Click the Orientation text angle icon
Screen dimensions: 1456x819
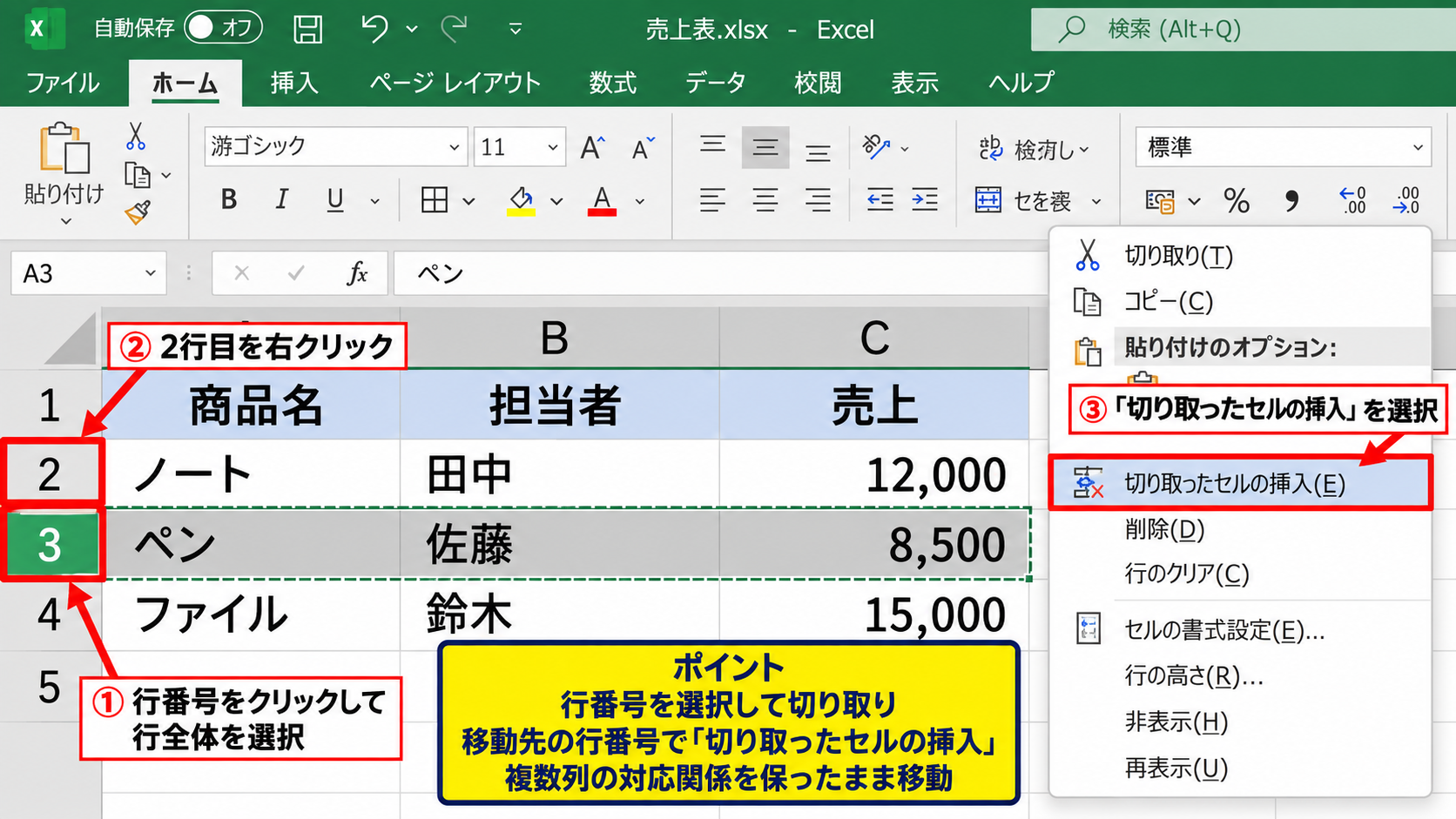[877, 147]
